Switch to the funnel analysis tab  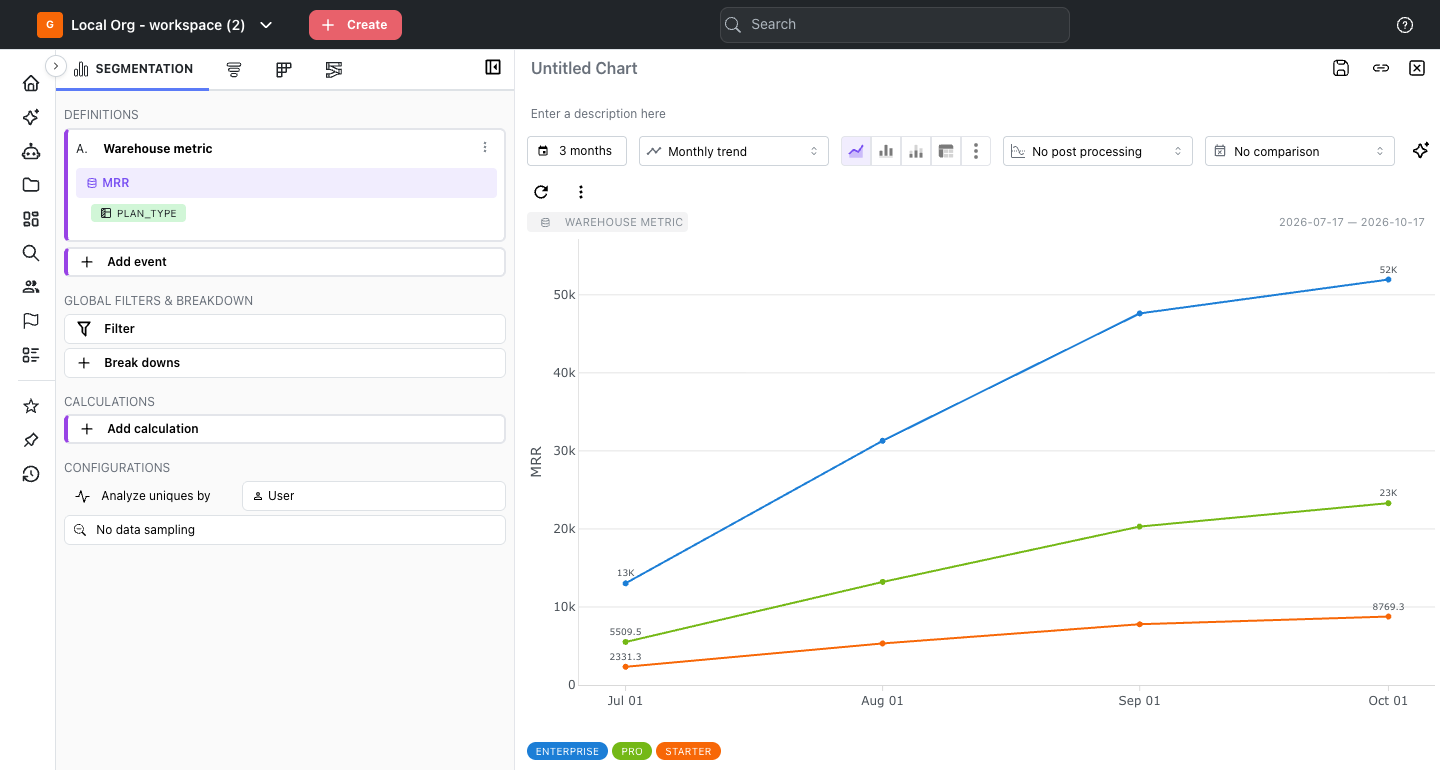coord(234,69)
